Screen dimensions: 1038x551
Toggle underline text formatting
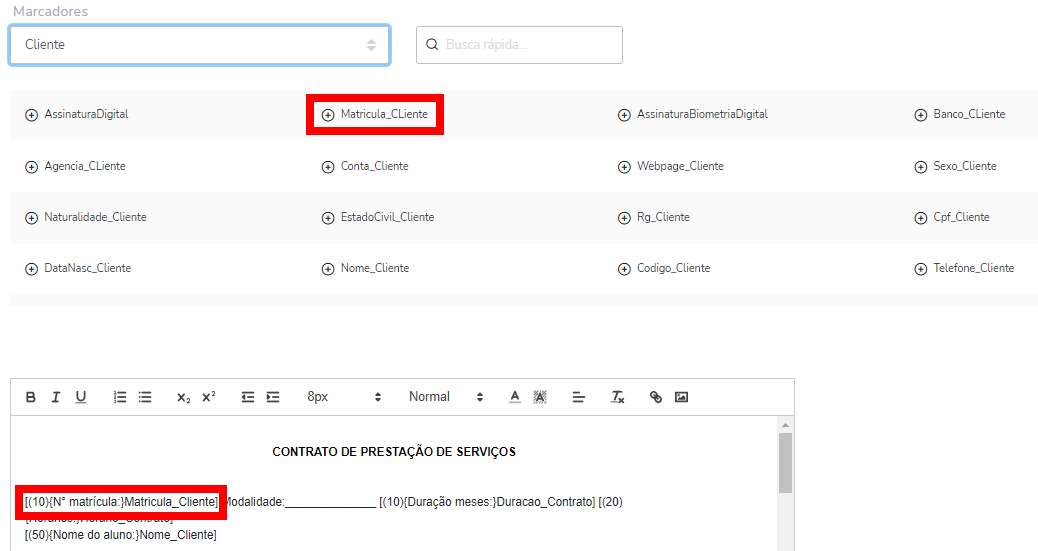(81, 397)
